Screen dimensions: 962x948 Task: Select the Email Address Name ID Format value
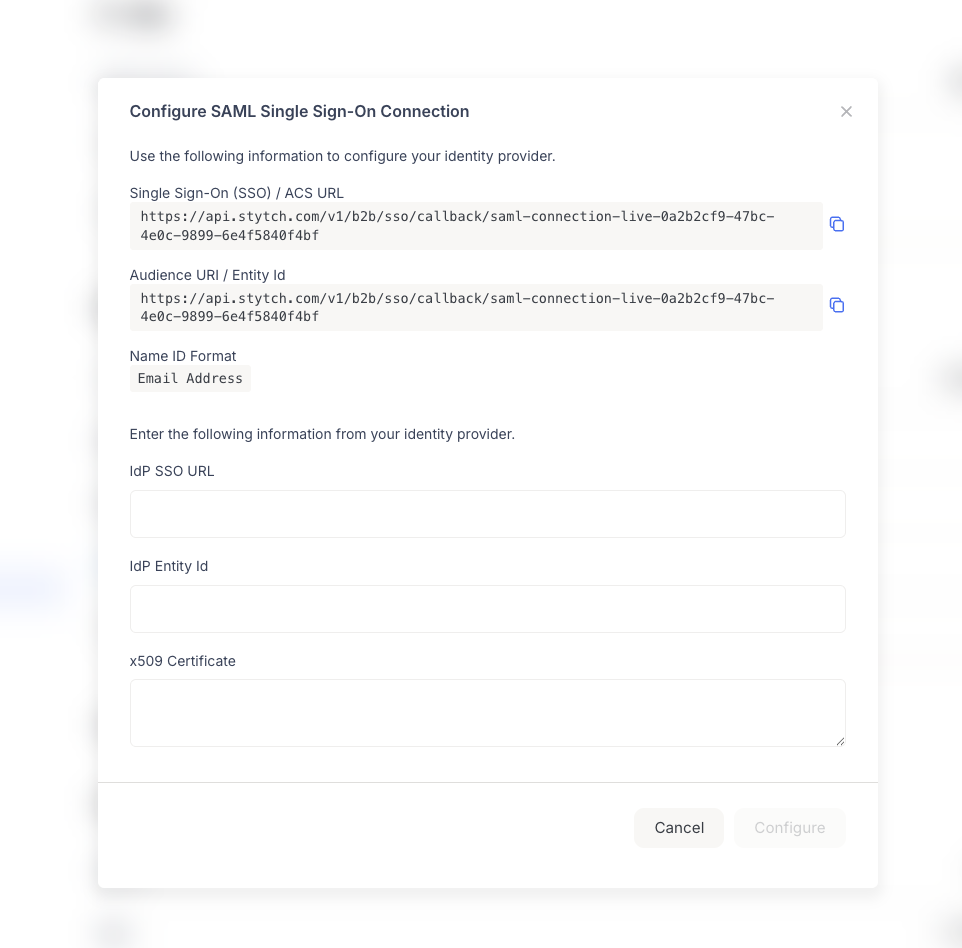pos(190,378)
